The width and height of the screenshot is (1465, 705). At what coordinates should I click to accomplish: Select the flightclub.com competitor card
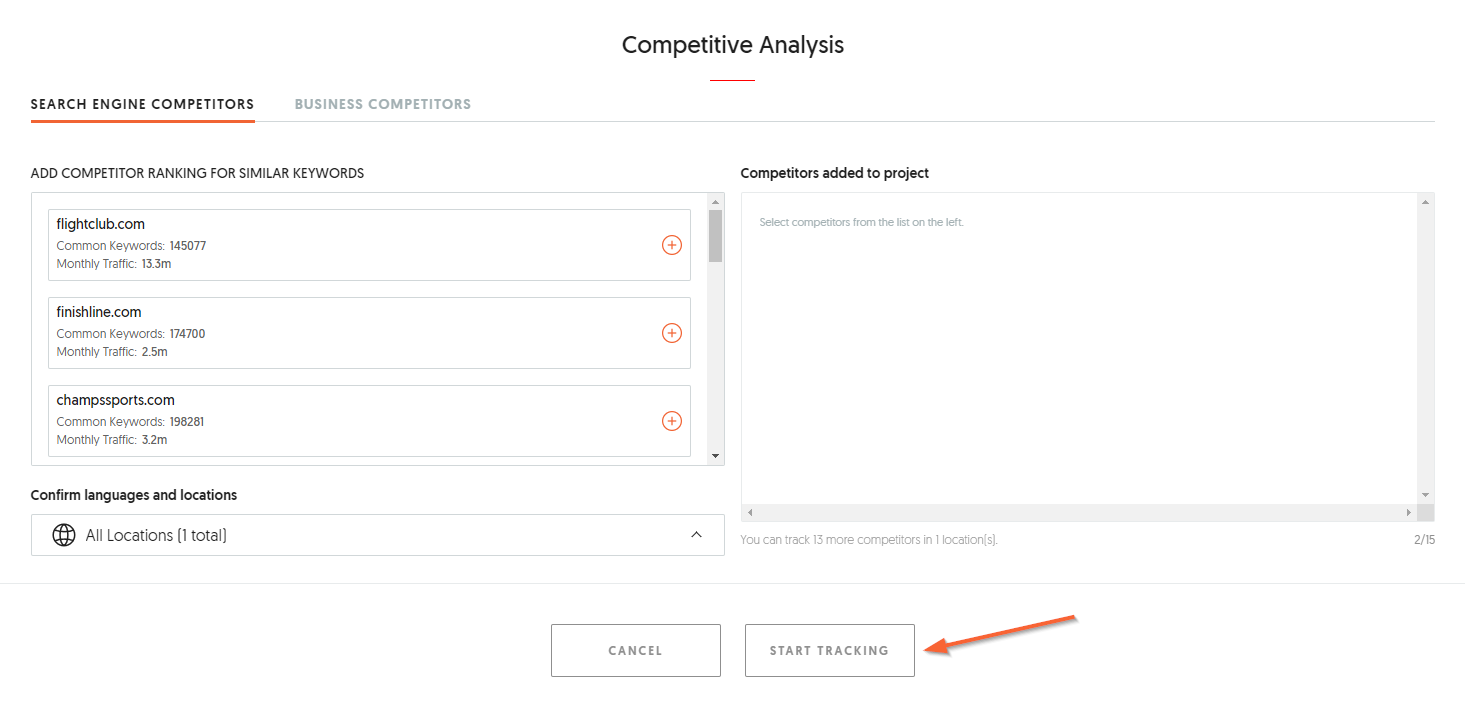369,245
